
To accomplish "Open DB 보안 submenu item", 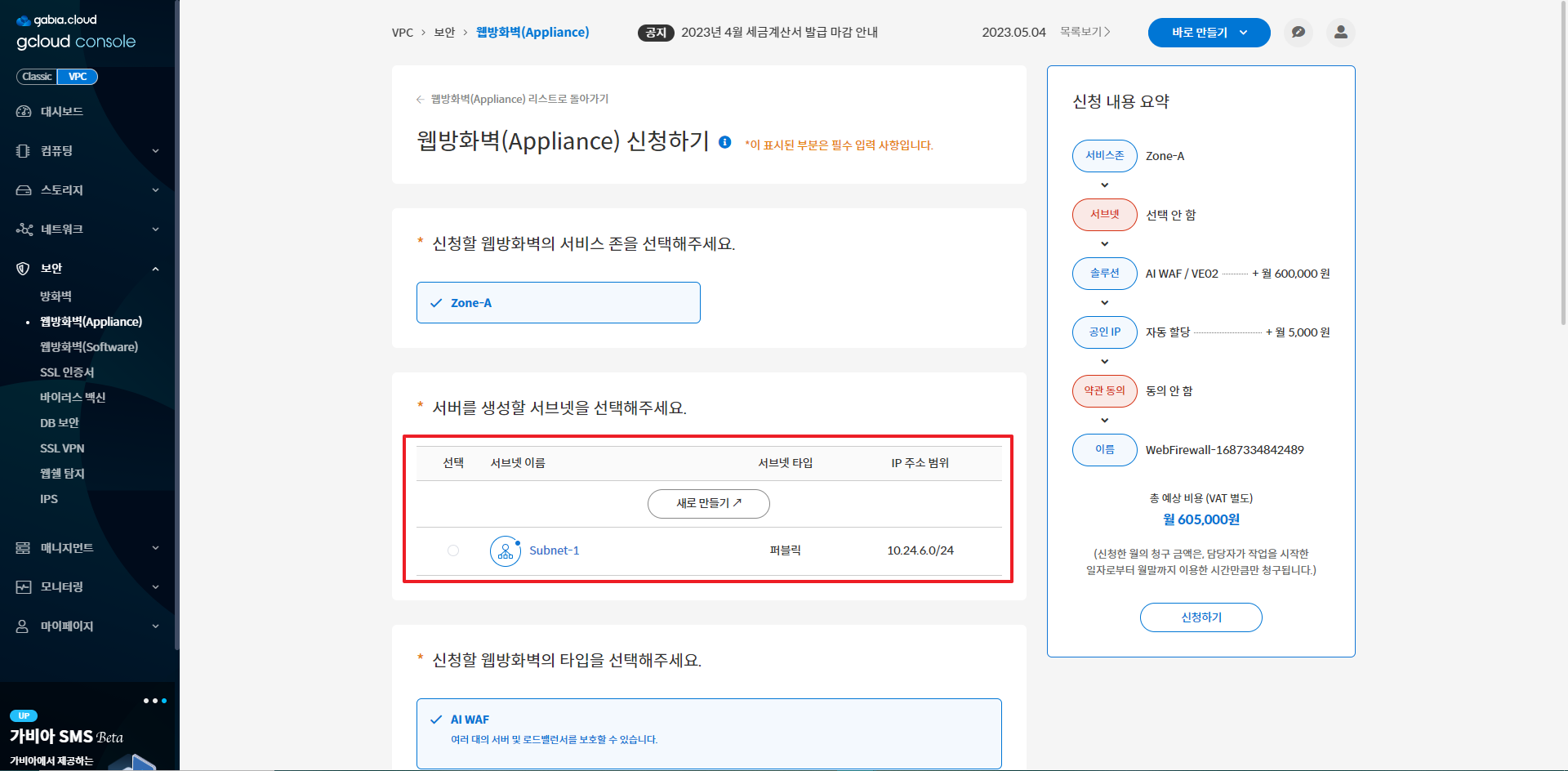I will tap(60, 422).
